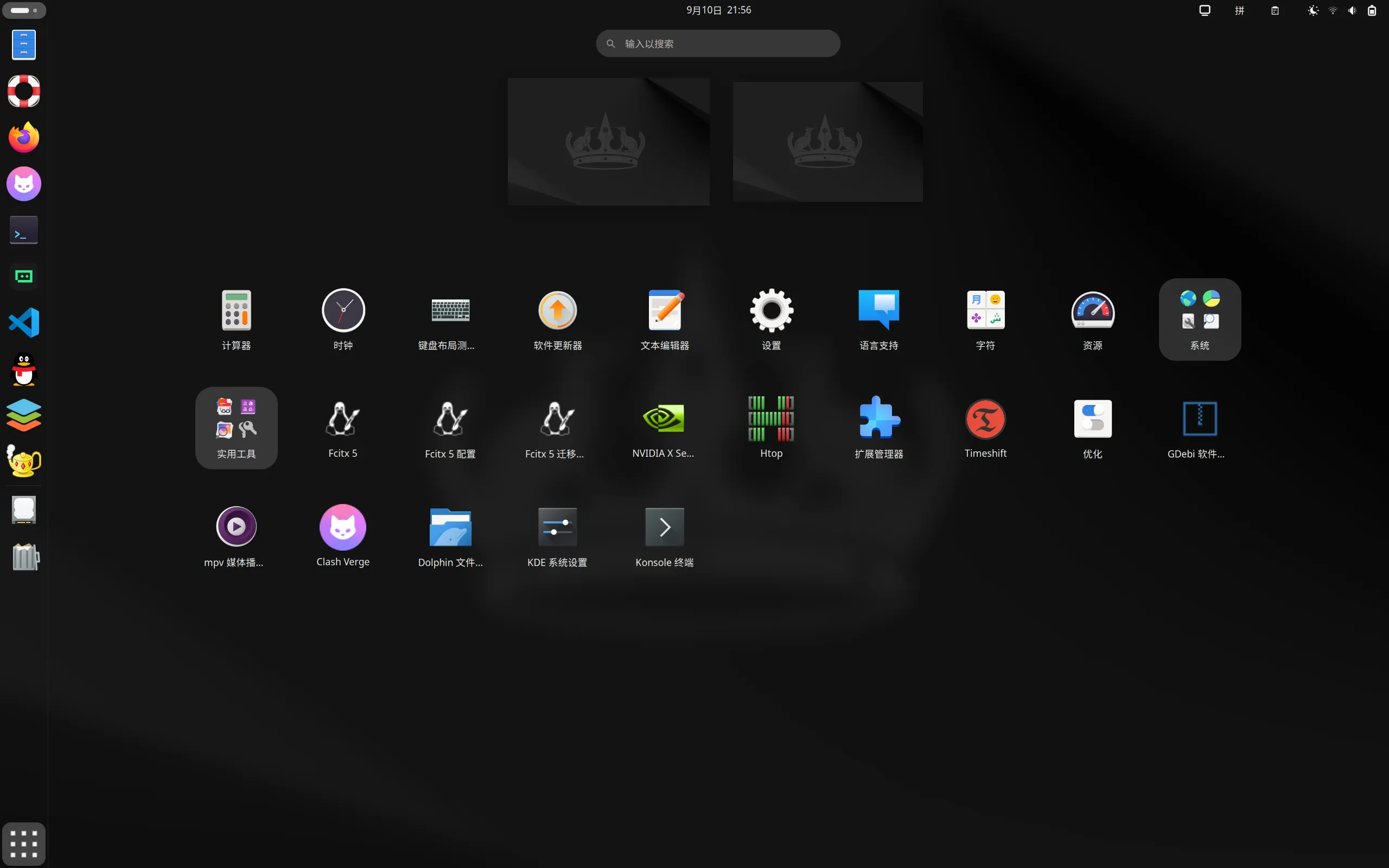The width and height of the screenshot is (1389, 868).
Task: Open 设置 settings from the app grid
Action: [772, 319]
